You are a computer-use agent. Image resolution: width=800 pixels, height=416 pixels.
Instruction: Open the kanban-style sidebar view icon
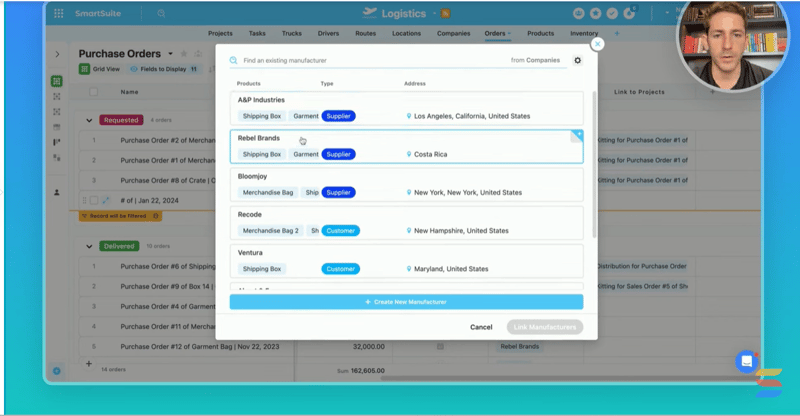[57, 142]
